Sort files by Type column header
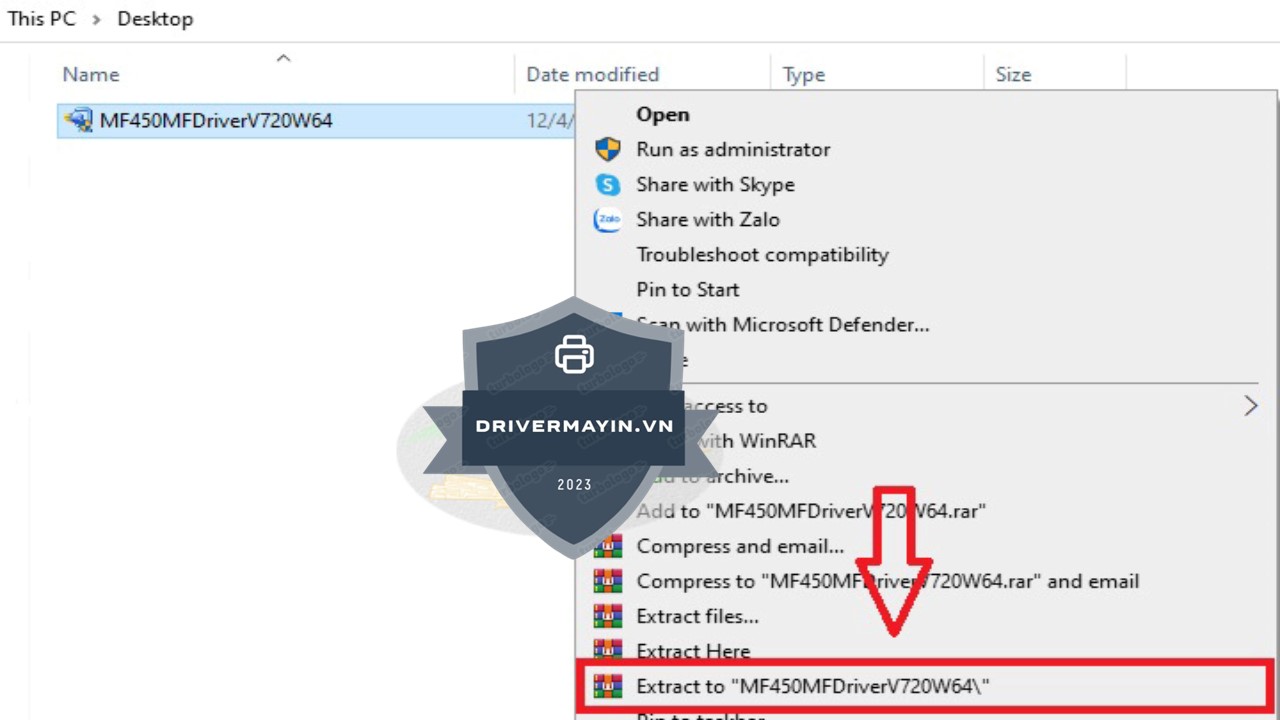The width and height of the screenshot is (1280, 720). pos(803,75)
